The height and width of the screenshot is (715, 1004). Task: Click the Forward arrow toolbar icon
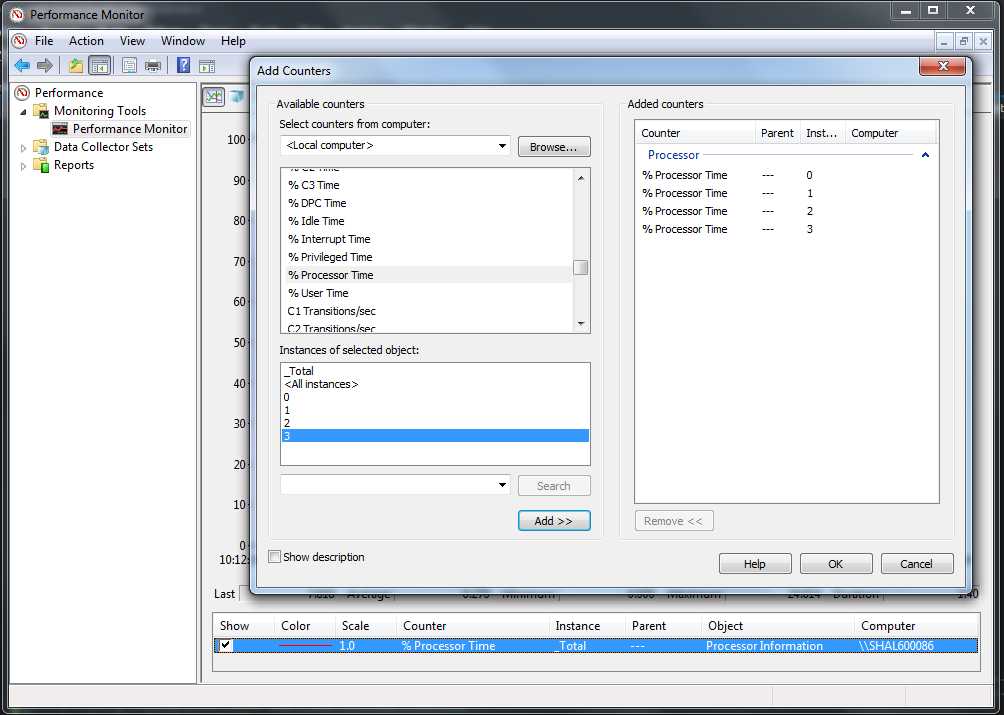44,65
